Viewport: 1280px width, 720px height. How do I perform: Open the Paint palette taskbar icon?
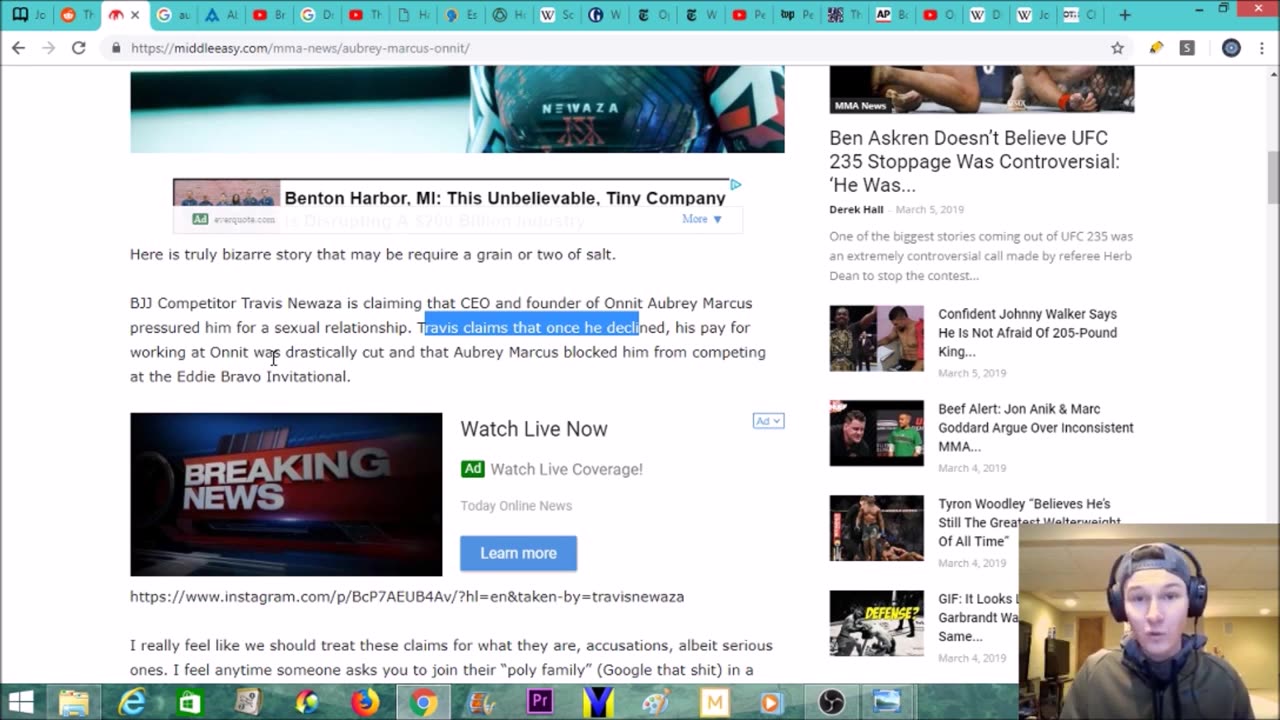[656, 702]
